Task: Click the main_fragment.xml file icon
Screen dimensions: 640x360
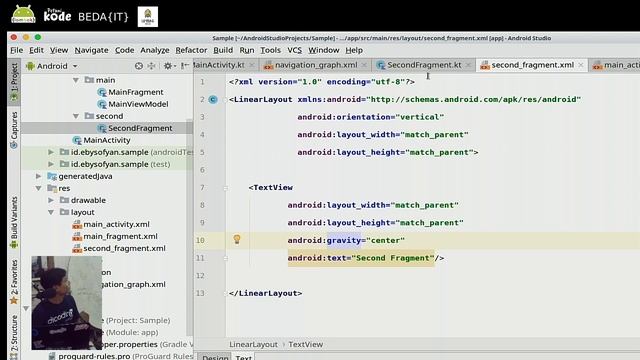Action: click(77, 236)
